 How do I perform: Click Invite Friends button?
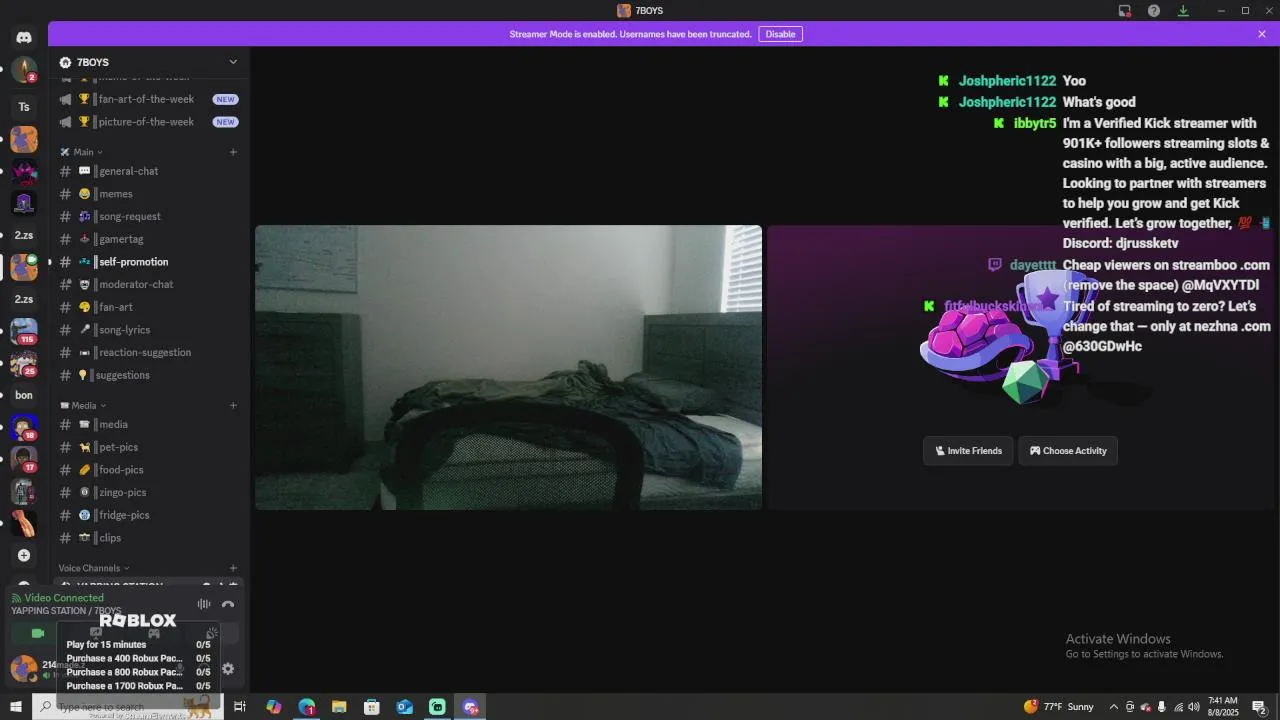point(968,451)
